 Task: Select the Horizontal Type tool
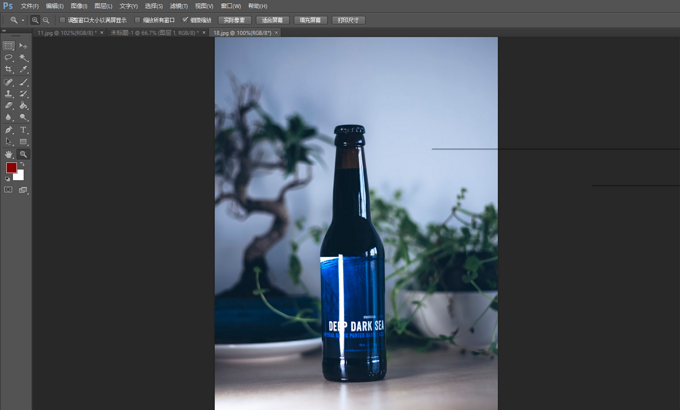pos(23,130)
